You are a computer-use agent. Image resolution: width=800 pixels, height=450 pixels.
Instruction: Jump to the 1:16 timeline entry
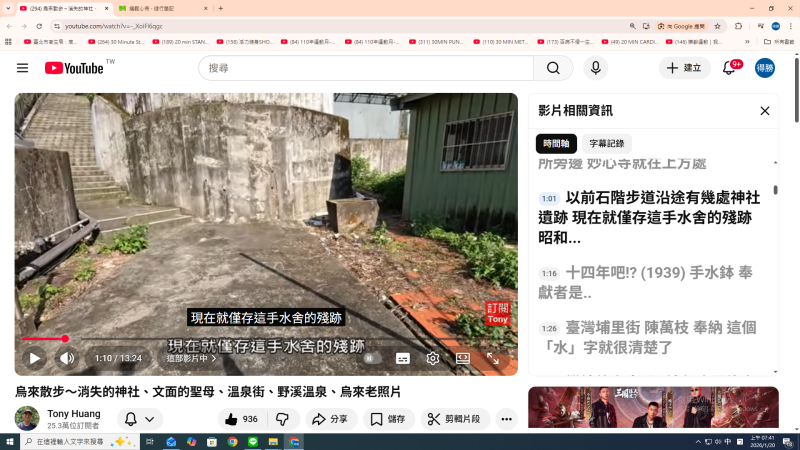549,273
